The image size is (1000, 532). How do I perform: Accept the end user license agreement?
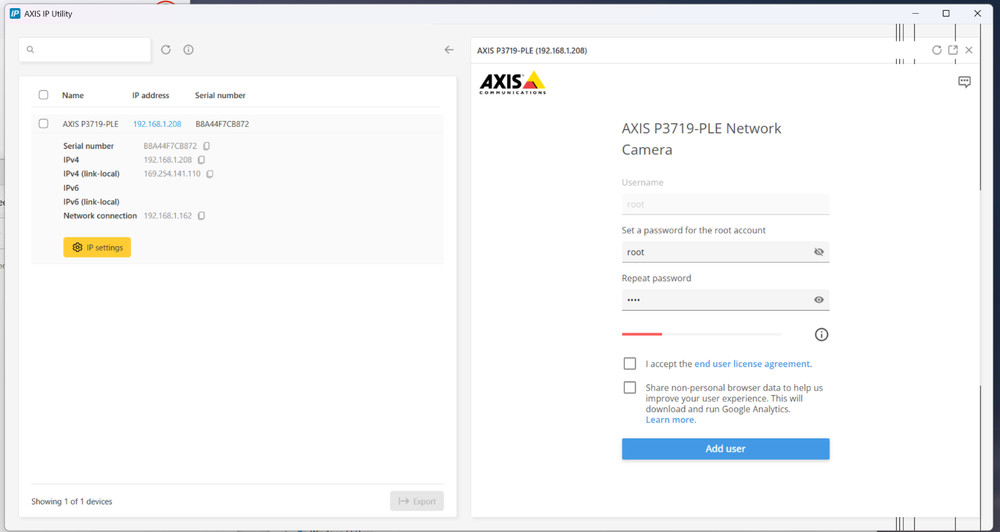629,364
